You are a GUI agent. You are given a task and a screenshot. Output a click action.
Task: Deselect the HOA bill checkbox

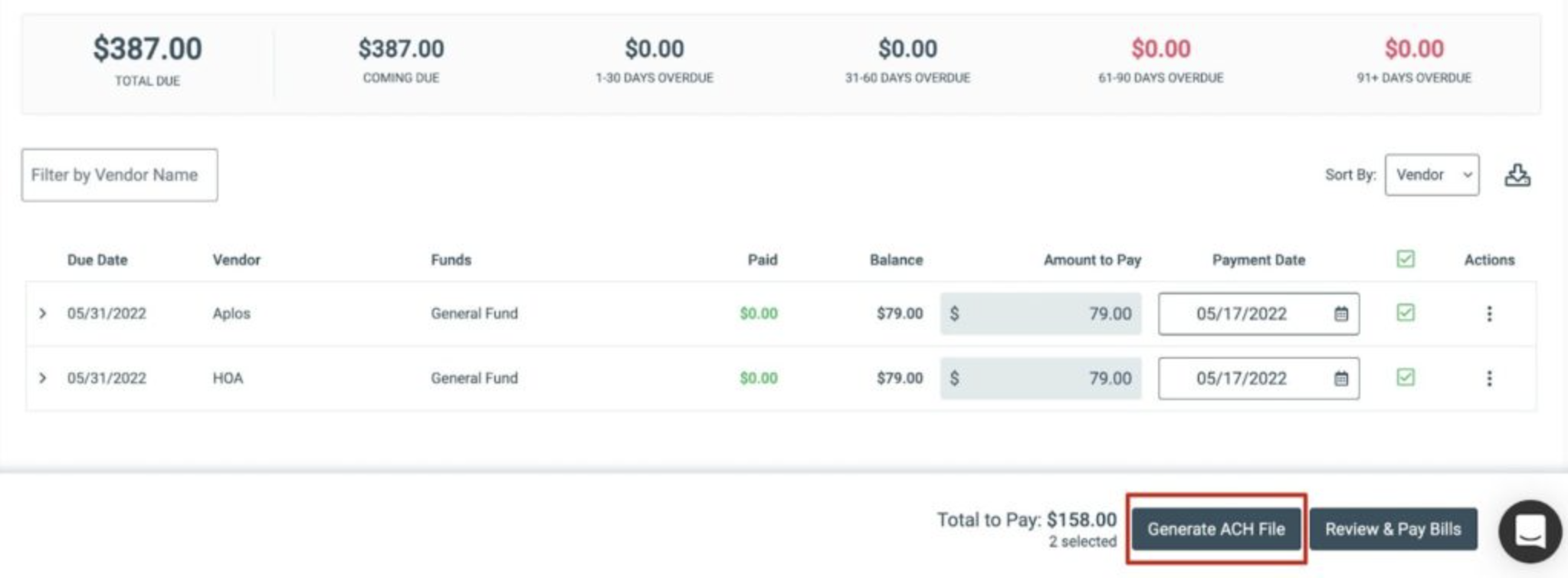click(x=1406, y=377)
